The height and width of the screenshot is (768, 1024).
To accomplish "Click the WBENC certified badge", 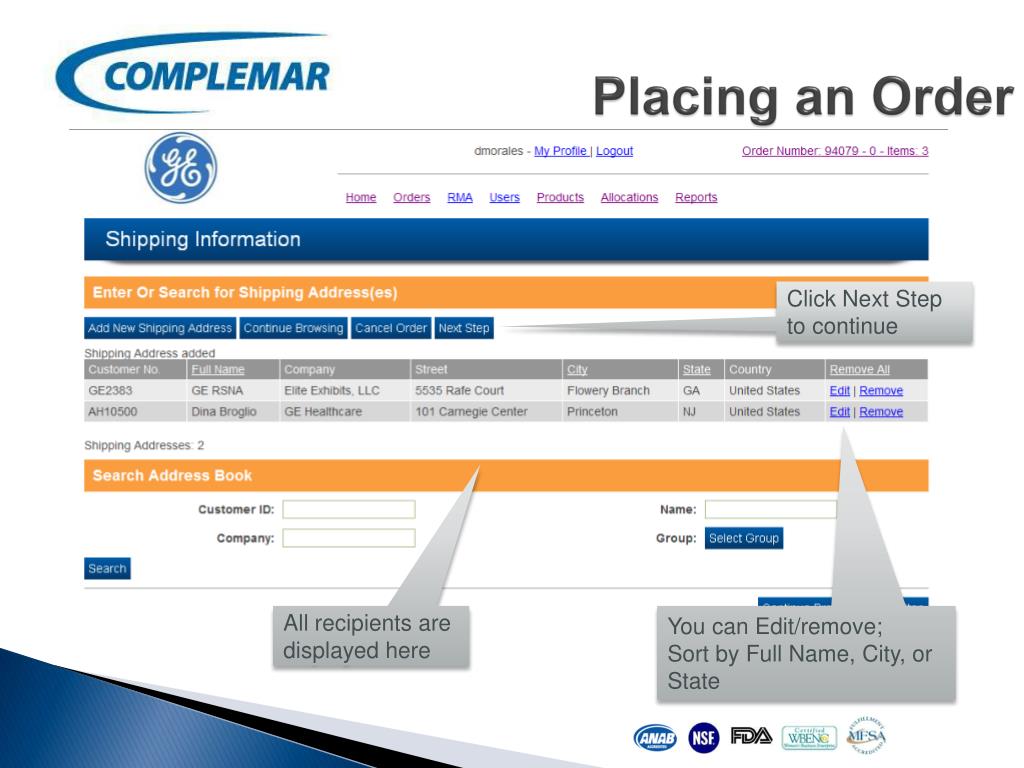I will [x=809, y=738].
